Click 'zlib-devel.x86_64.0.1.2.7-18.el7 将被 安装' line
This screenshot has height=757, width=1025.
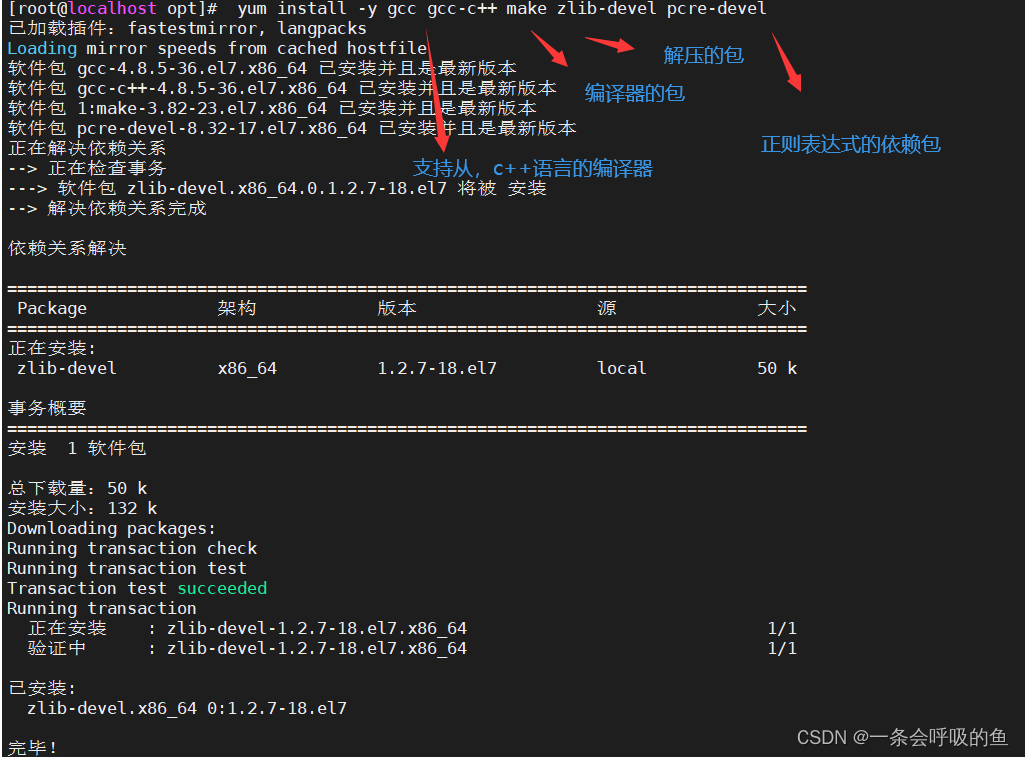point(277,188)
